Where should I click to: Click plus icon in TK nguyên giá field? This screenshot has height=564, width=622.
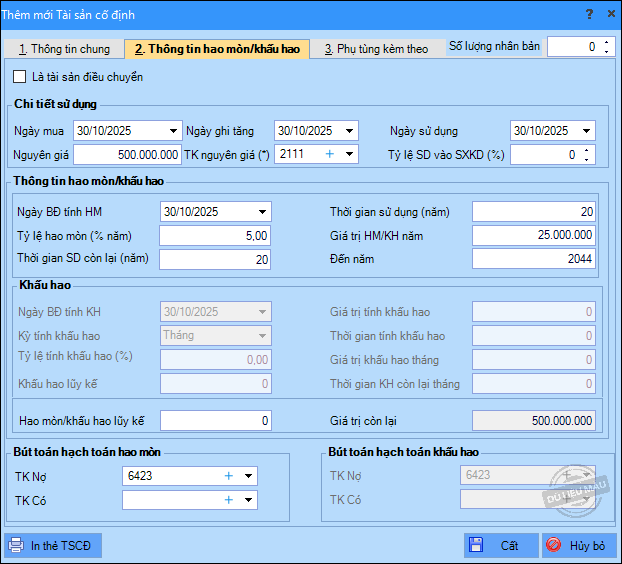(330, 154)
